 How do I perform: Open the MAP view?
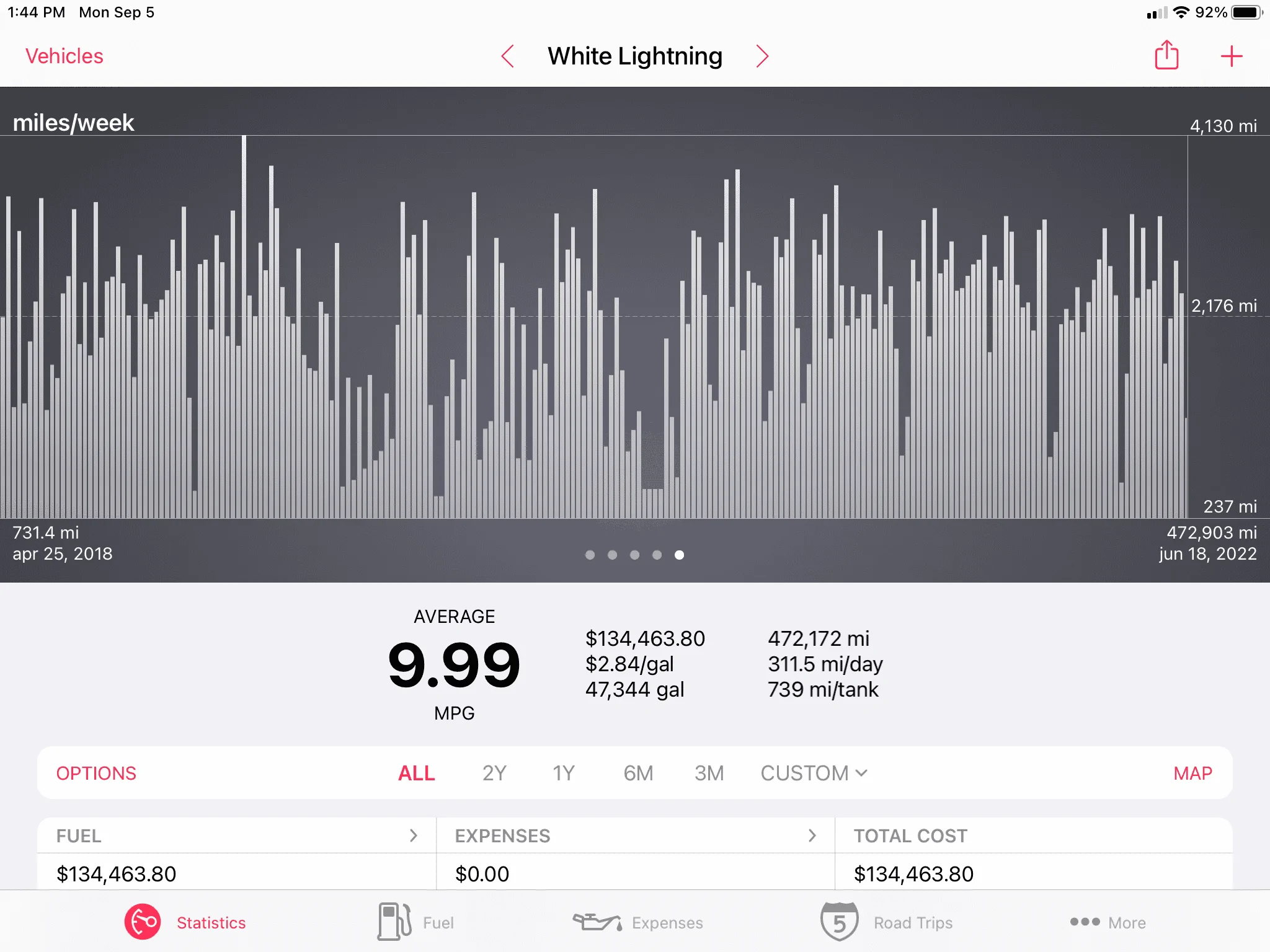1192,773
